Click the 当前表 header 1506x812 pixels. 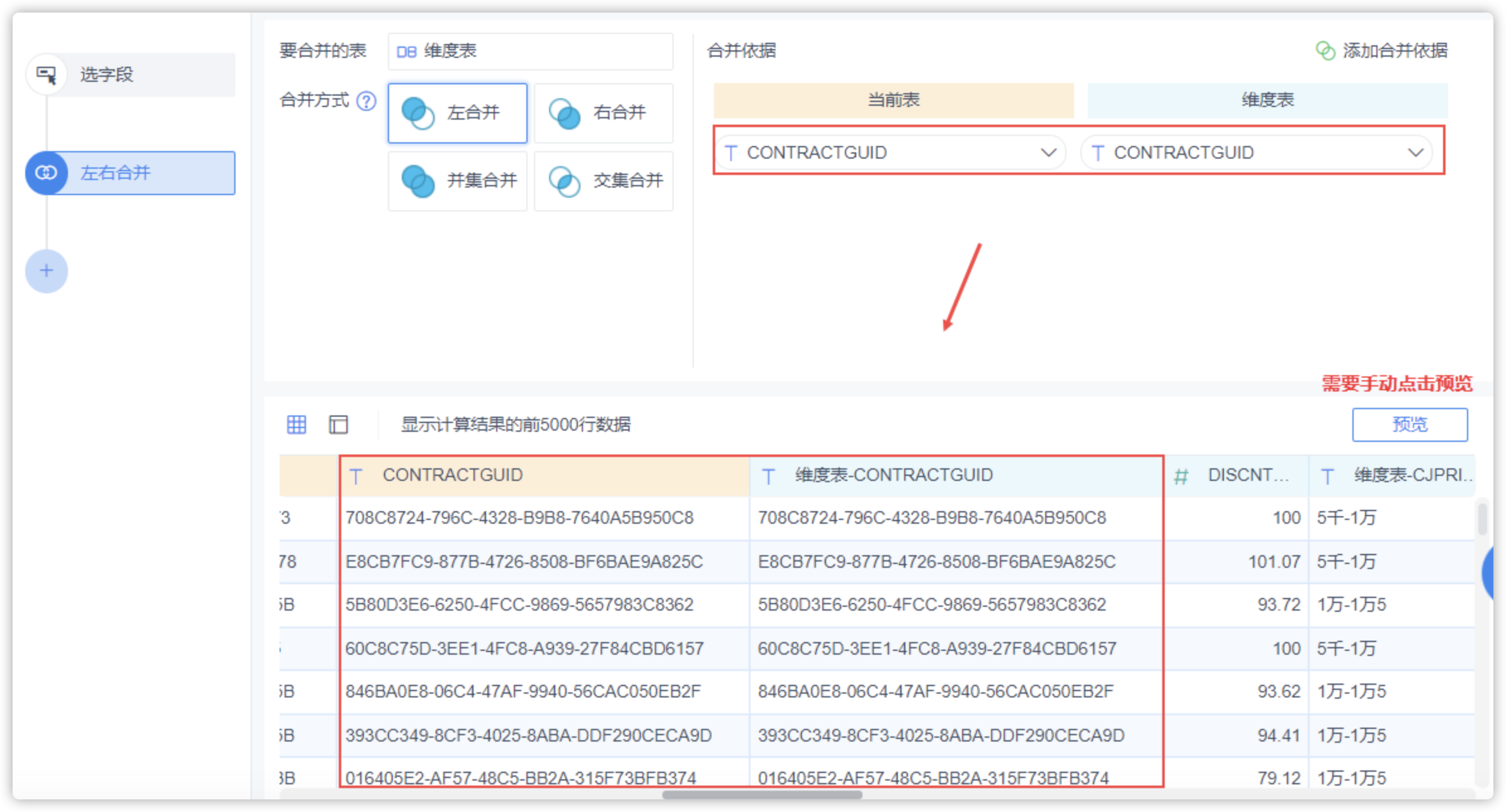[x=893, y=100]
